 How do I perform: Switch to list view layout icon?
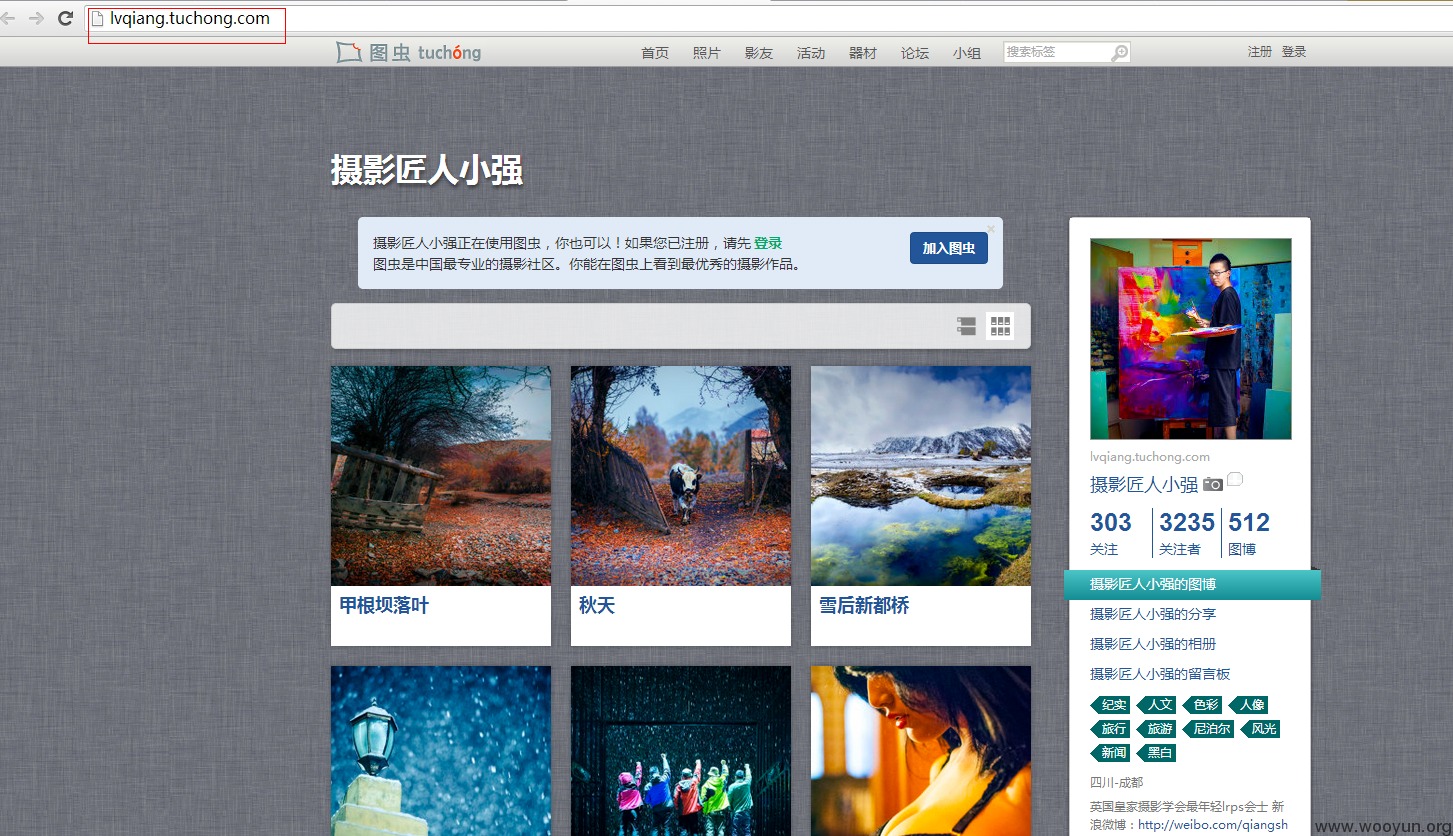pyautogui.click(x=966, y=326)
